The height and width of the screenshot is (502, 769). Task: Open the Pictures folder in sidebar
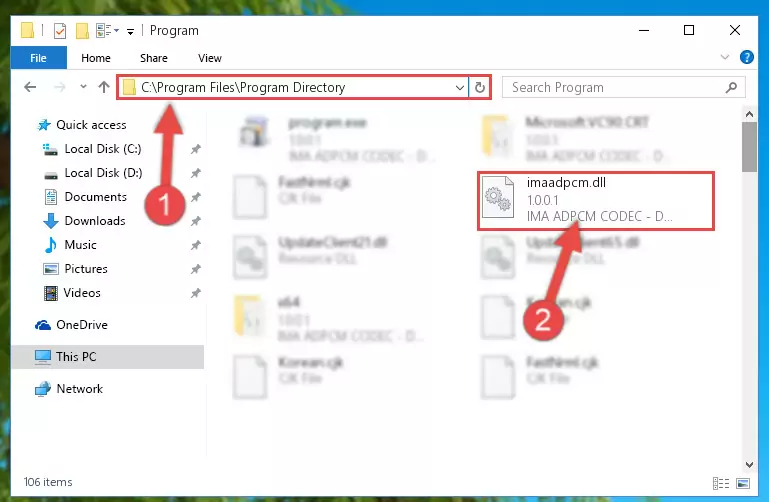pyautogui.click(x=86, y=269)
